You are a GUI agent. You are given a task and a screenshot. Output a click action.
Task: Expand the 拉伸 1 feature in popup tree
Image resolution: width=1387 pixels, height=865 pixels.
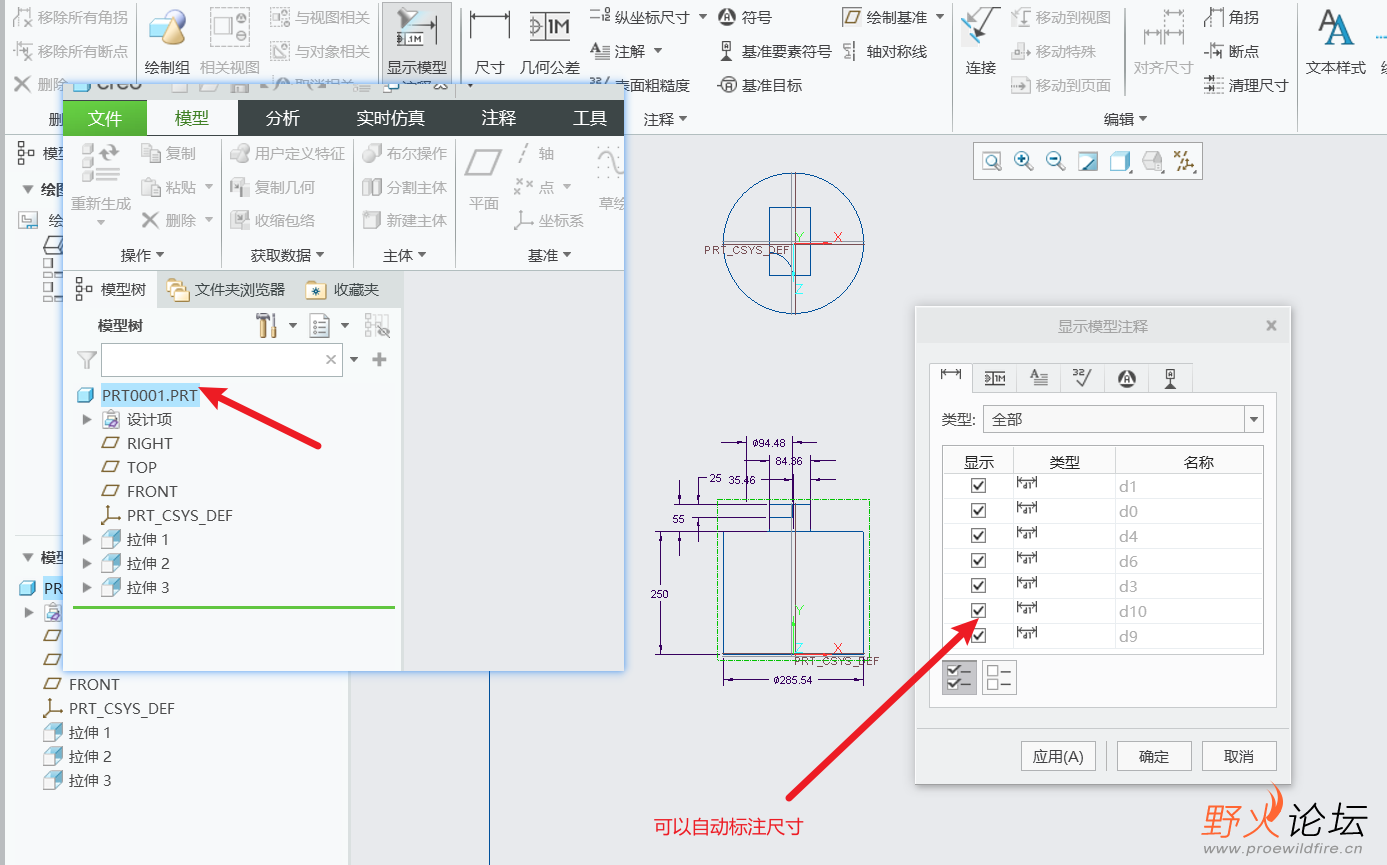87,540
